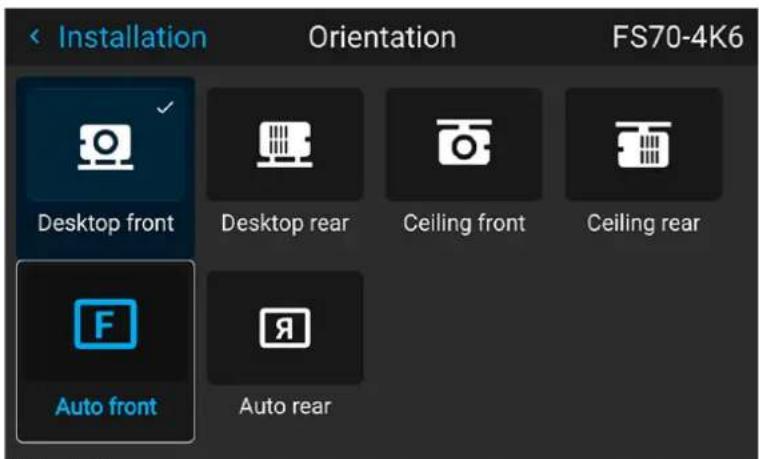This screenshot has height=459, width=759.
Task: Click the Orientation page title
Action: (x=382, y=37)
